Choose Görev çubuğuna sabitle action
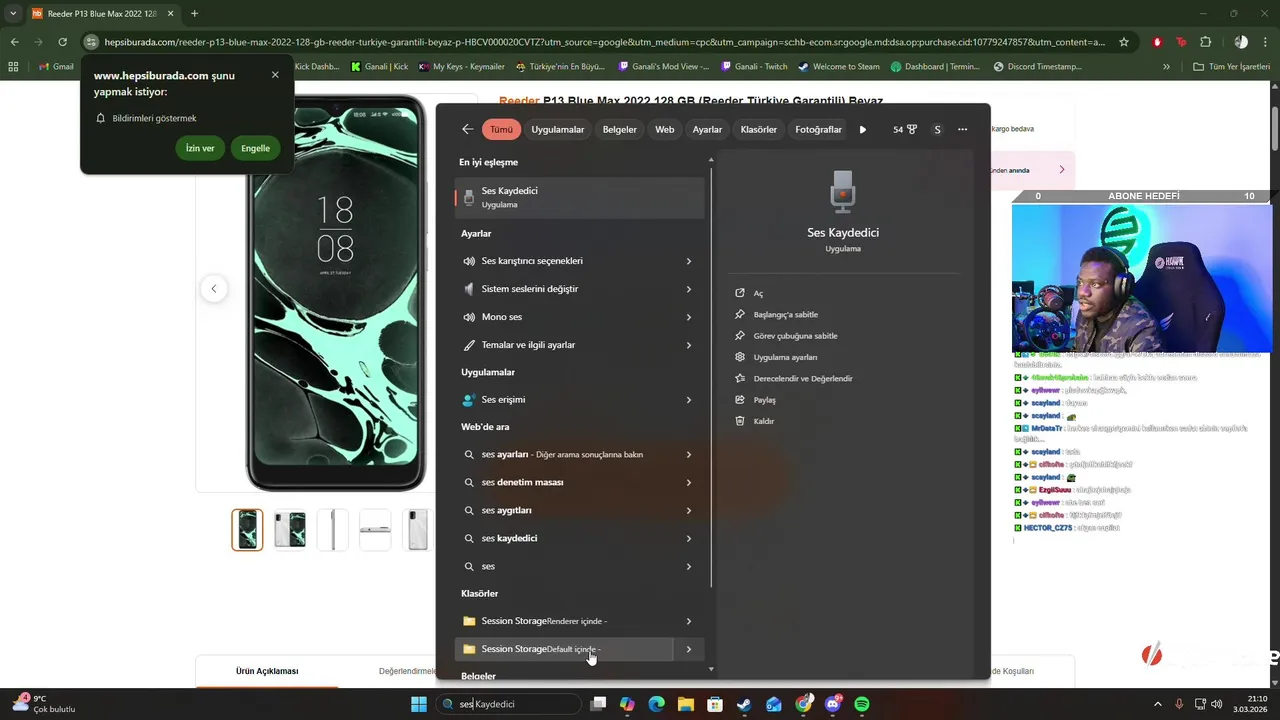The image size is (1280, 720). 795,336
